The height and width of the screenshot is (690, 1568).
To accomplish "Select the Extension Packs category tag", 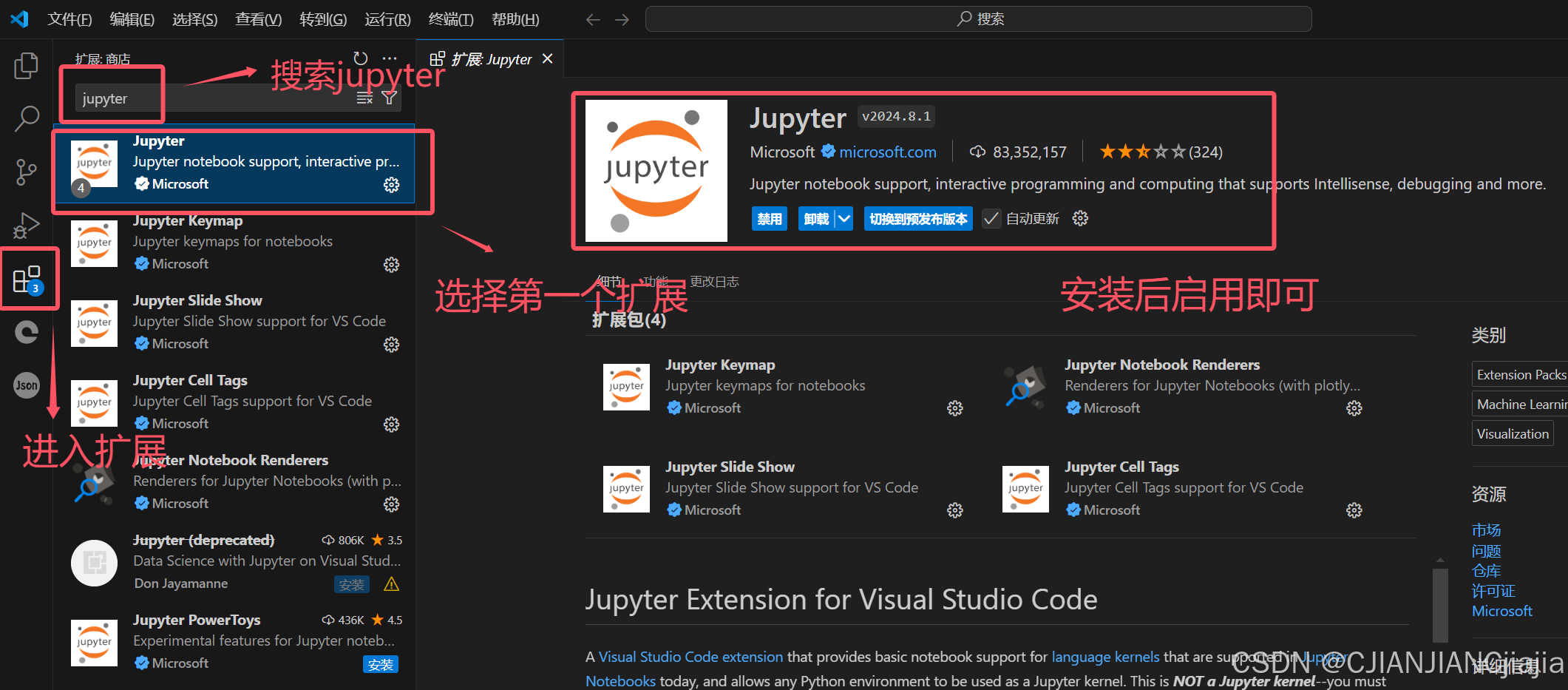I will click(x=1520, y=374).
